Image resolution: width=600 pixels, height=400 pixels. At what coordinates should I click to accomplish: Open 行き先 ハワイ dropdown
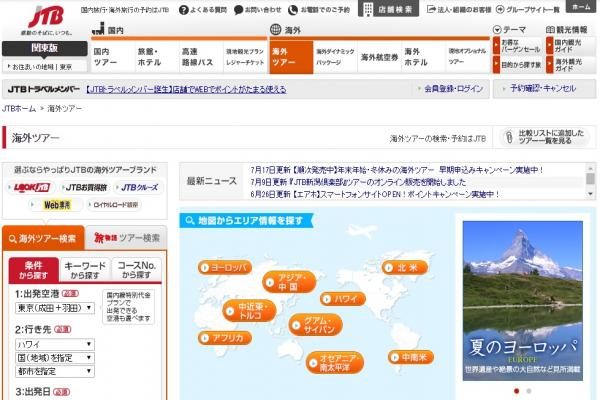tap(55, 344)
